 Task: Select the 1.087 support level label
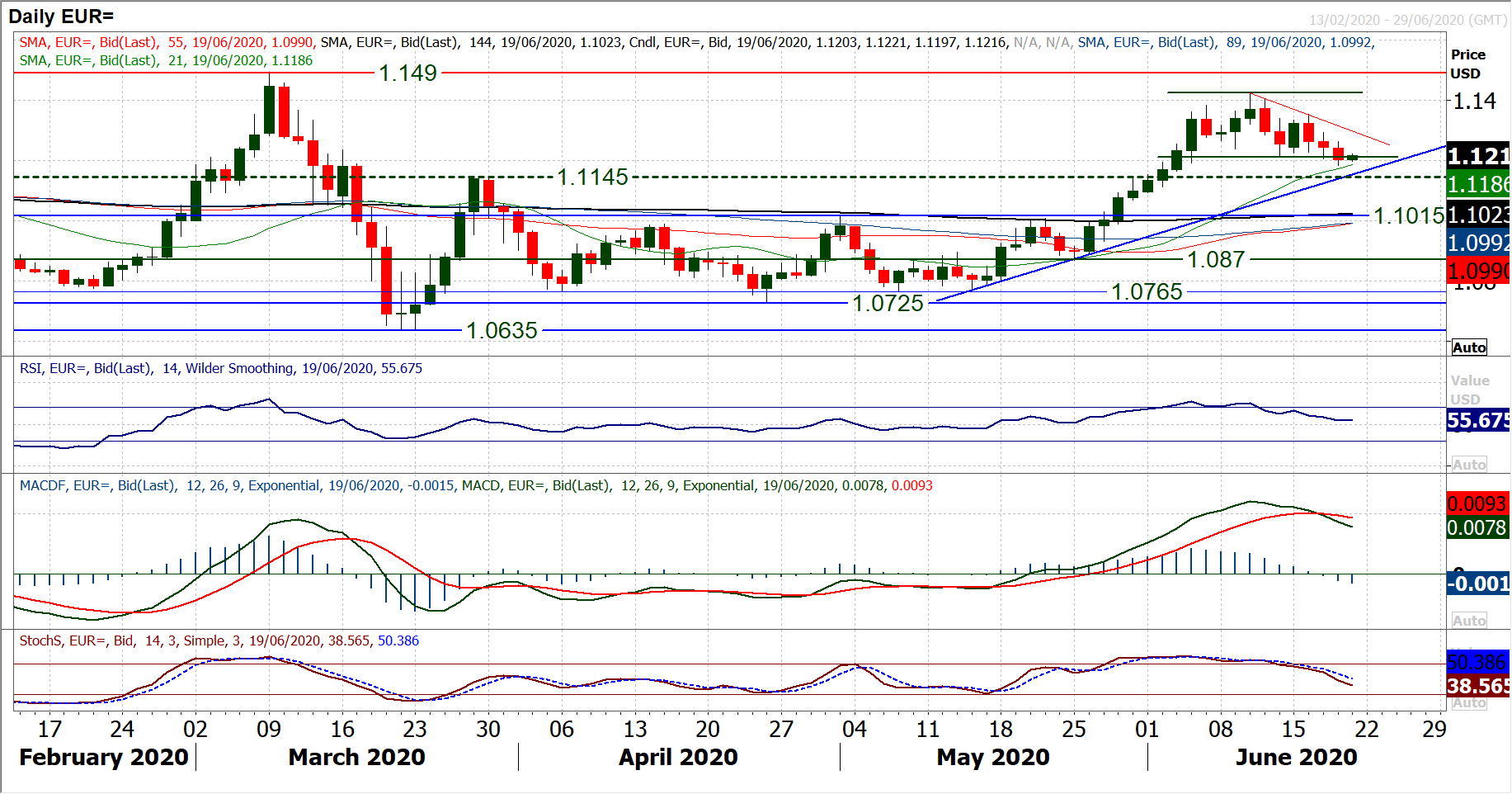tap(1215, 259)
